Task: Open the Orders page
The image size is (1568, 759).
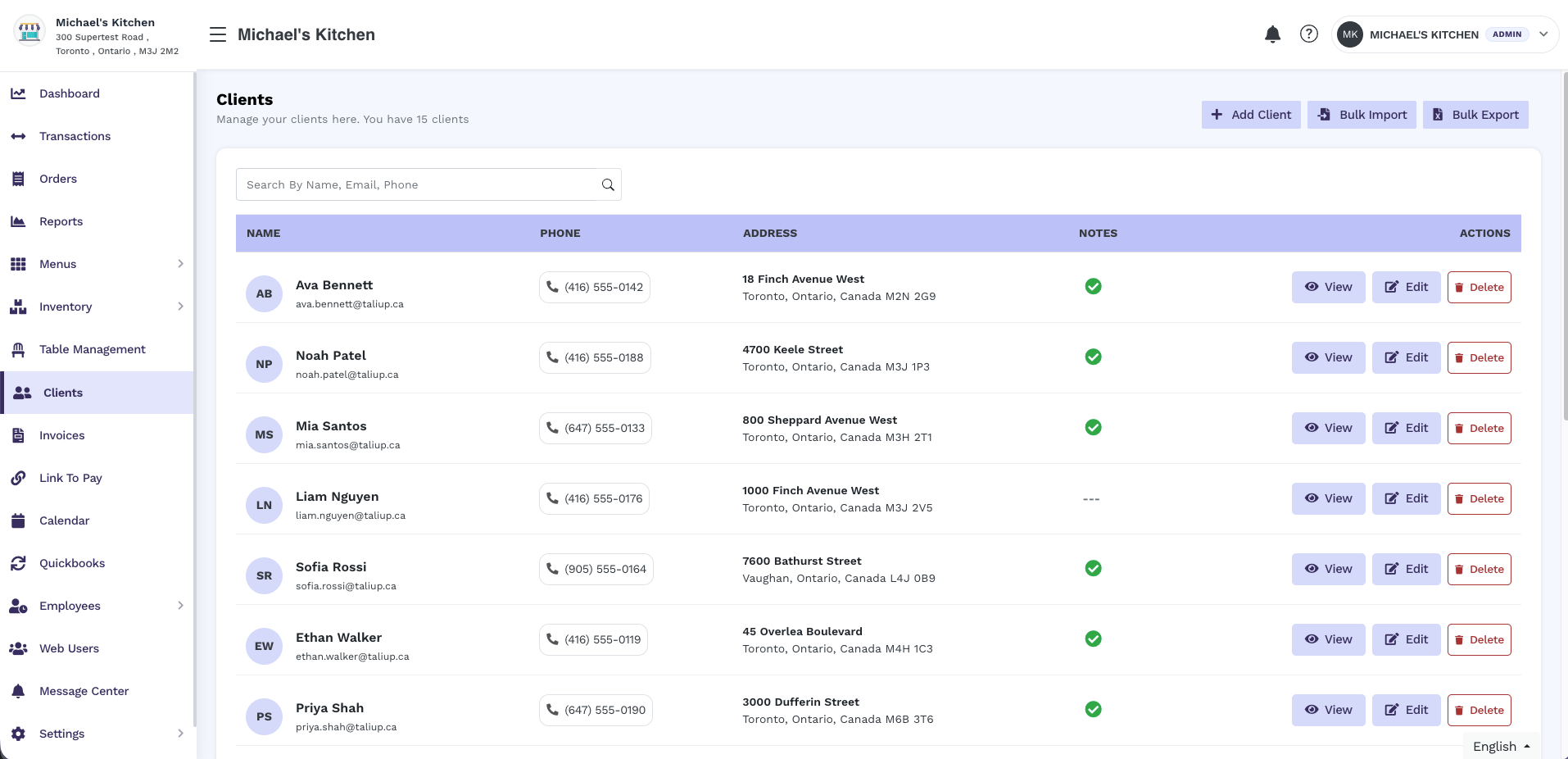Action: tap(58, 179)
